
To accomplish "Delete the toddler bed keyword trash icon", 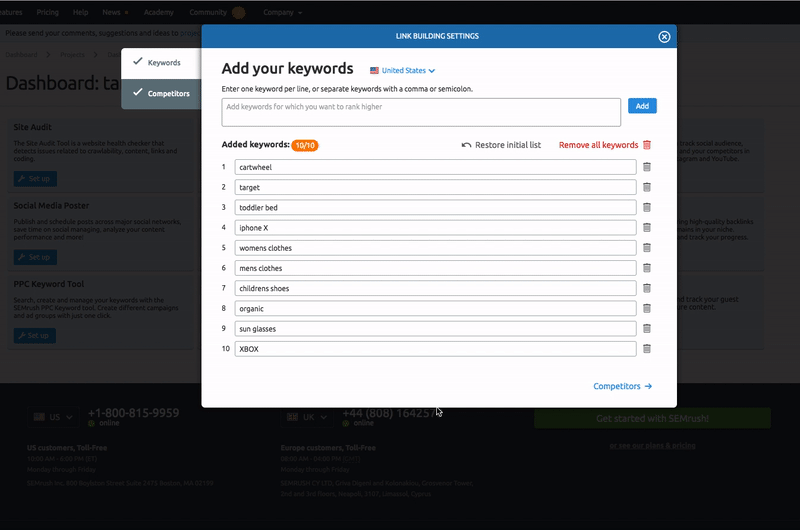I will point(646,207).
